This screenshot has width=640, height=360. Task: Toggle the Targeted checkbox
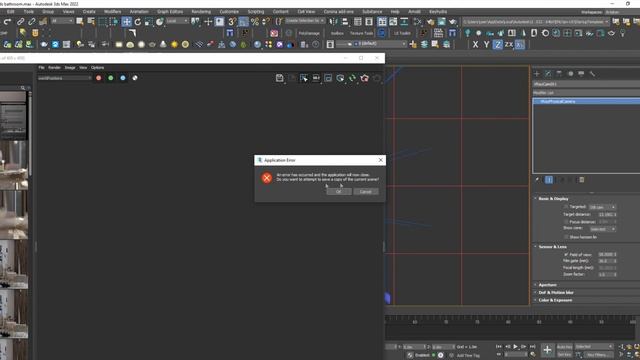(x=566, y=207)
